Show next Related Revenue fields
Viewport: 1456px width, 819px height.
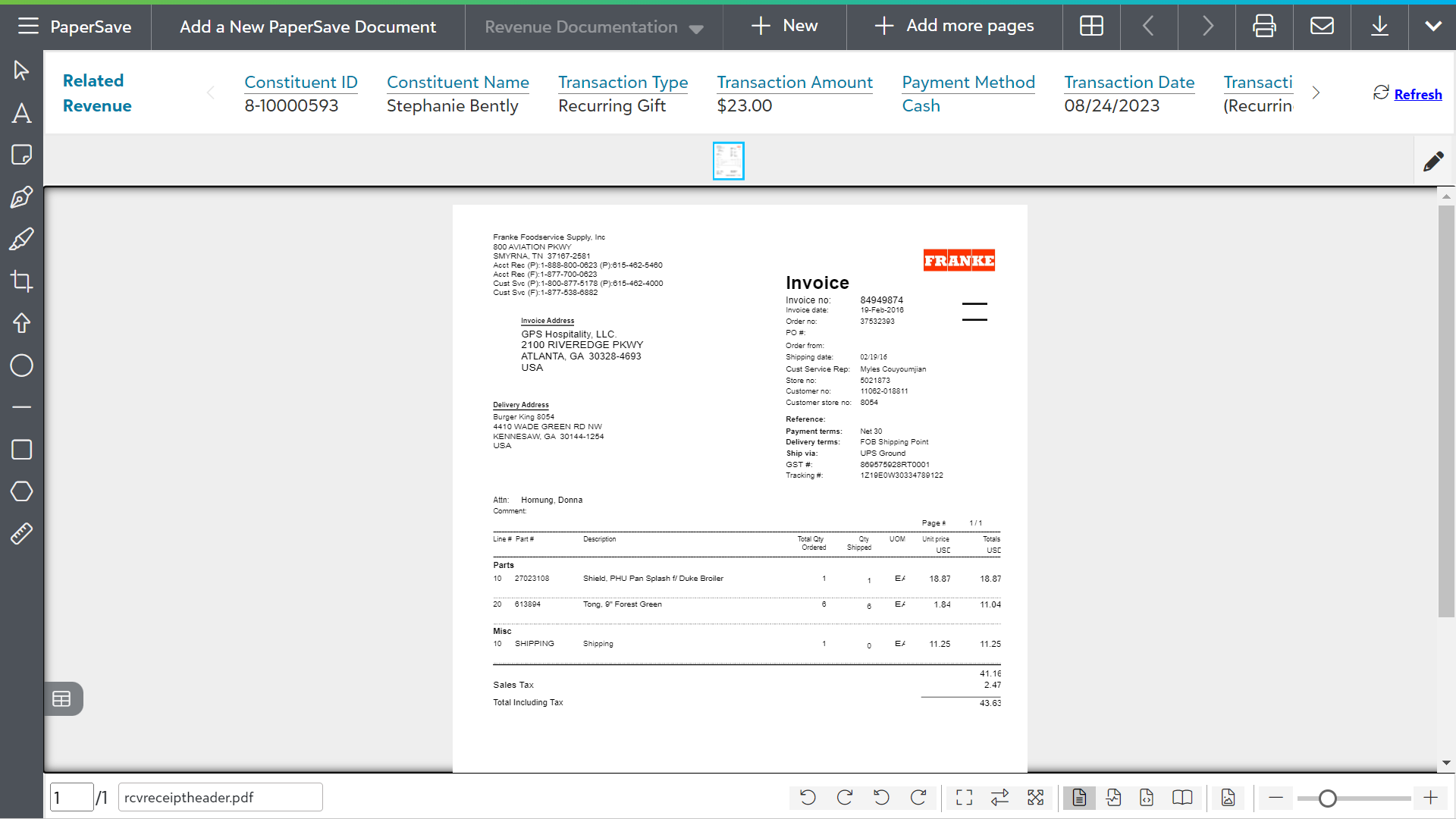[1316, 93]
